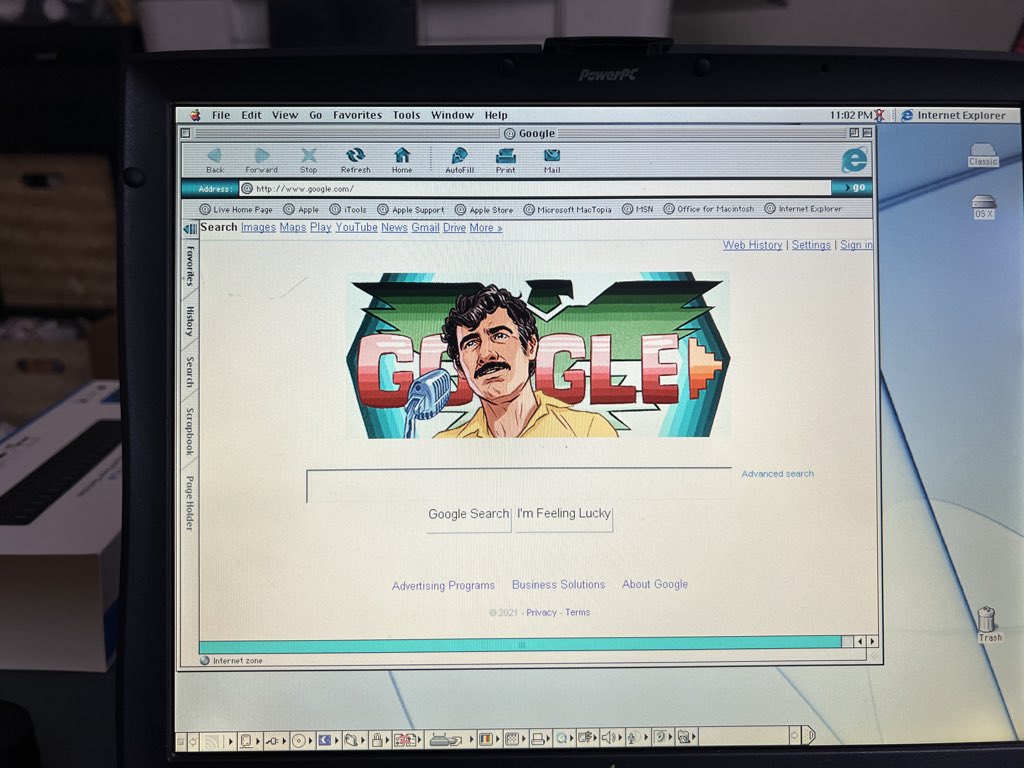Print the page with Print icon
The image size is (1024, 768).
coord(505,160)
